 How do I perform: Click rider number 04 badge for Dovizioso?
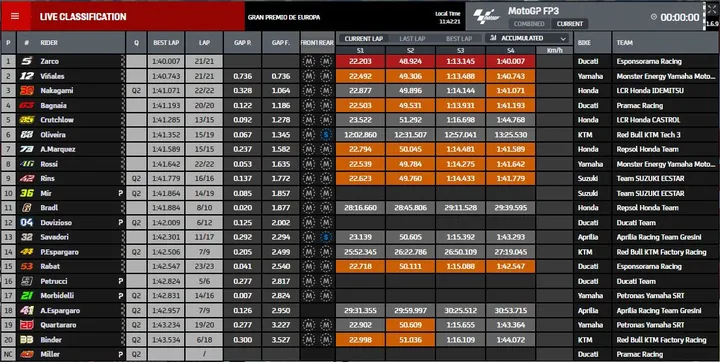point(27,223)
